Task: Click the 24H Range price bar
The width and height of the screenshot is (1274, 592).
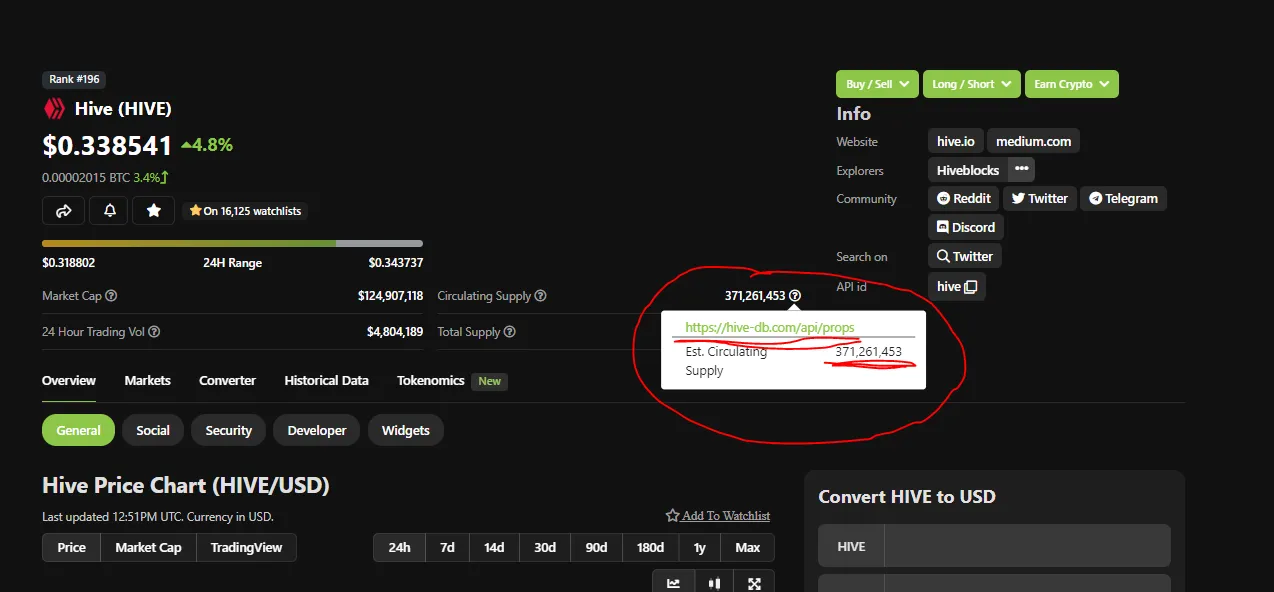Action: pyautogui.click(x=232, y=243)
